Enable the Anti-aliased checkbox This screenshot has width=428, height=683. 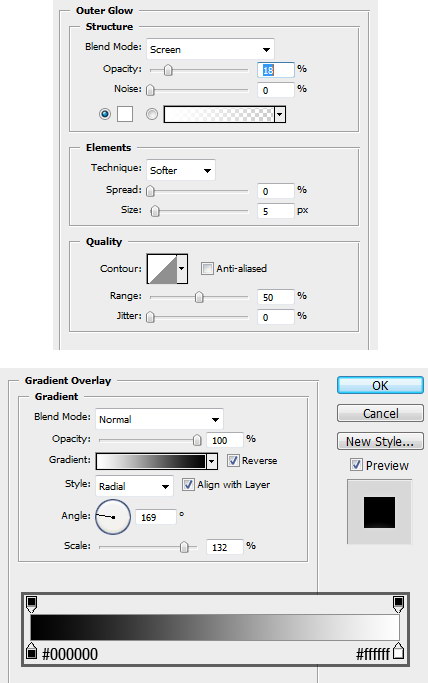pyautogui.click(x=207, y=268)
